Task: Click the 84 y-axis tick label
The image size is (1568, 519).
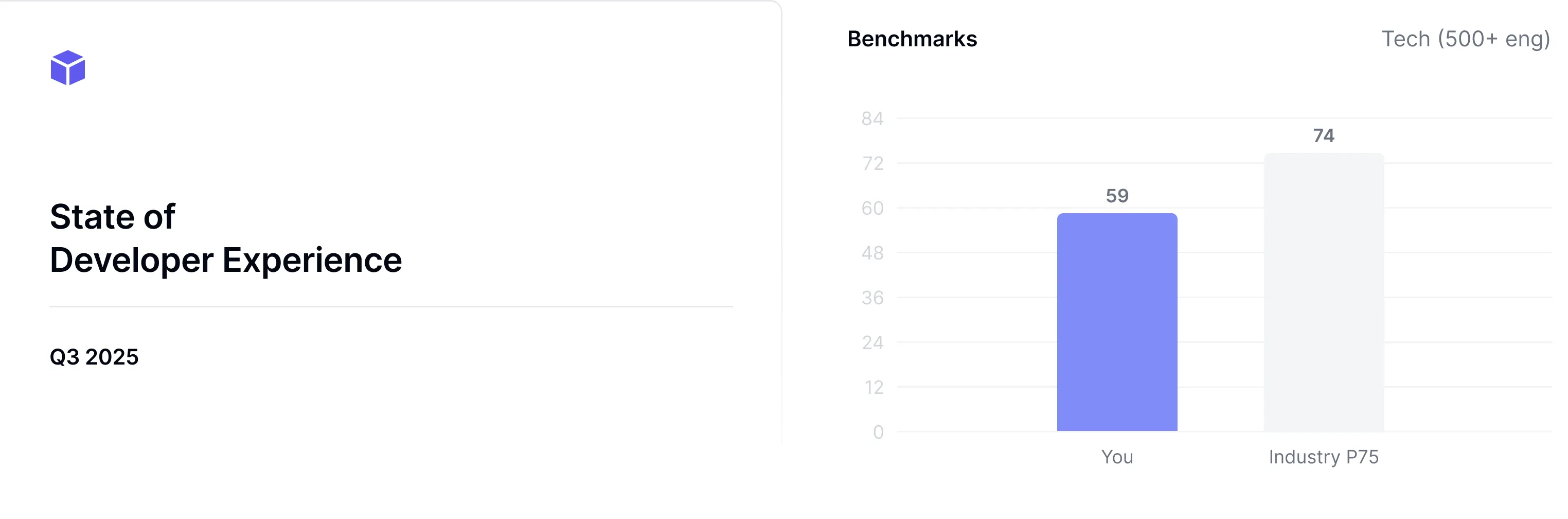Action: (872, 119)
